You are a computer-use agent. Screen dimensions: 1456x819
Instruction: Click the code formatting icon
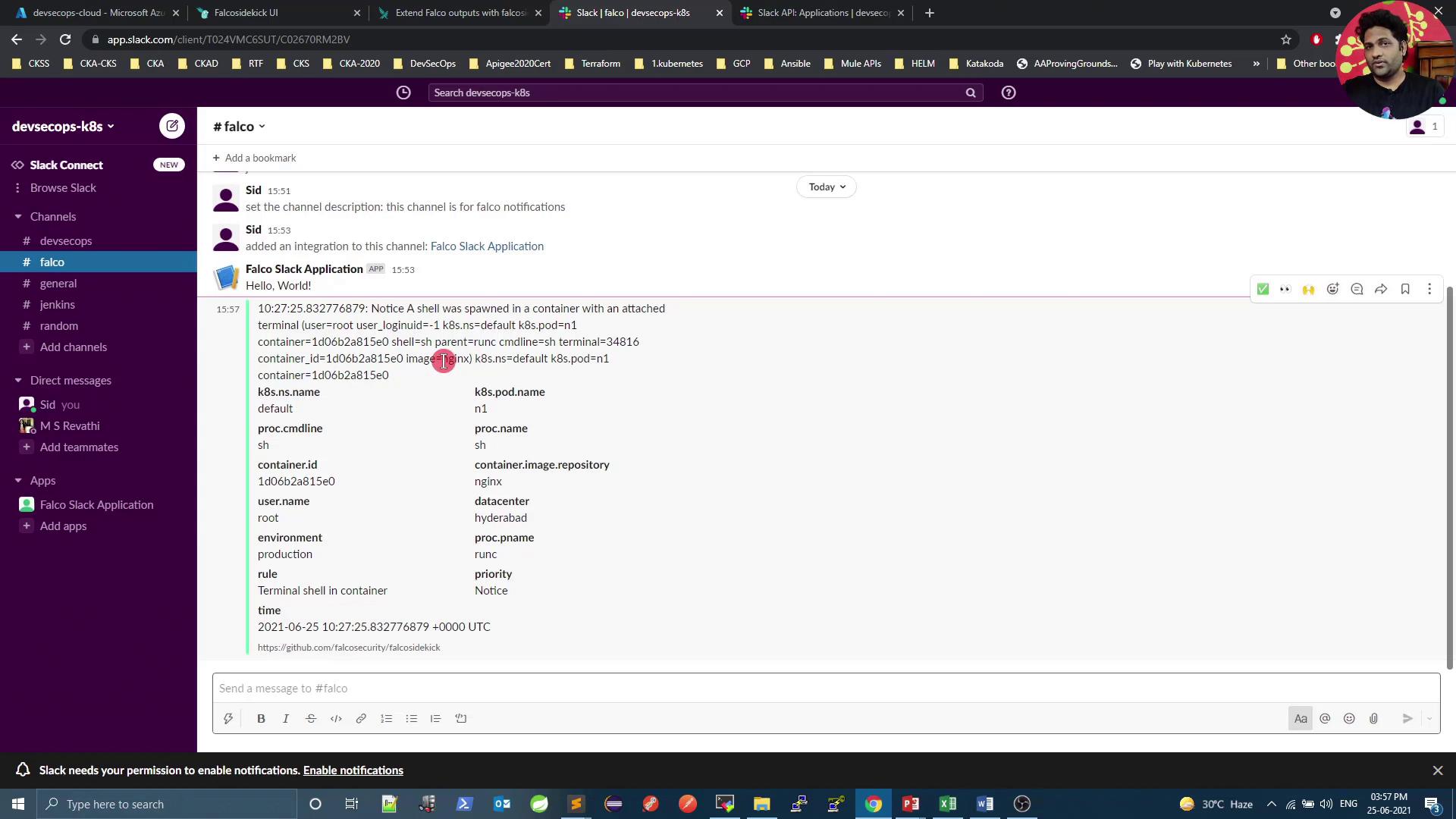(x=336, y=718)
